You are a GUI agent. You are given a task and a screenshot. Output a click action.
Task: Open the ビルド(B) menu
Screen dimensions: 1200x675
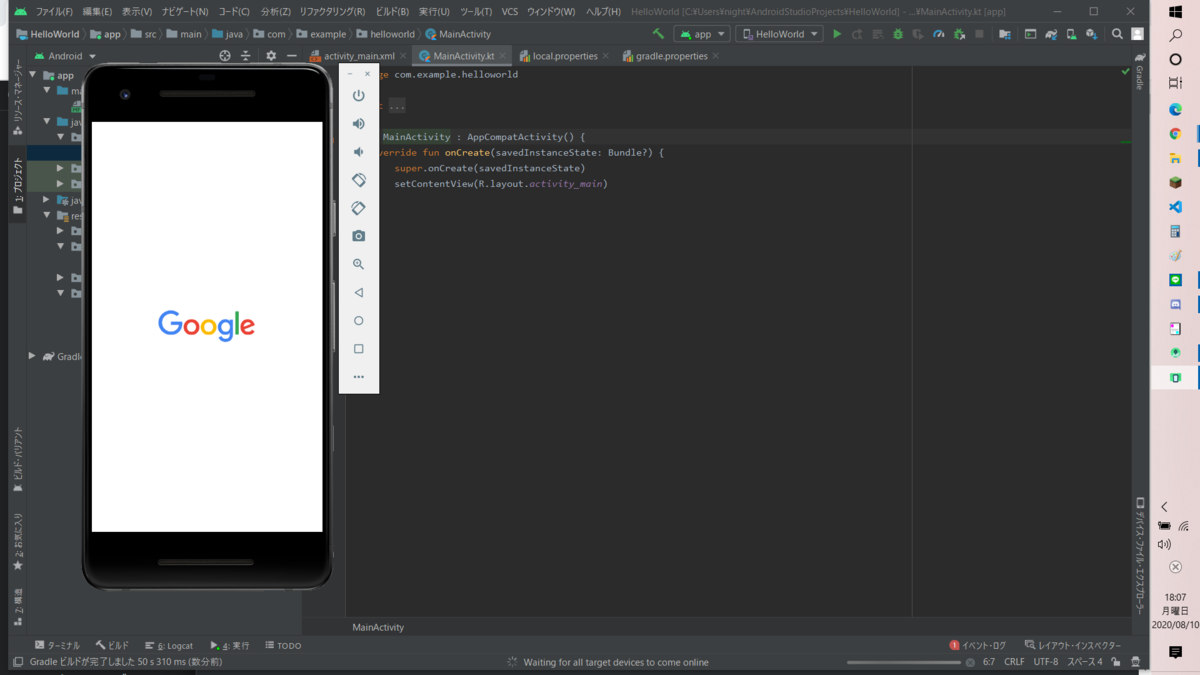[x=392, y=12]
